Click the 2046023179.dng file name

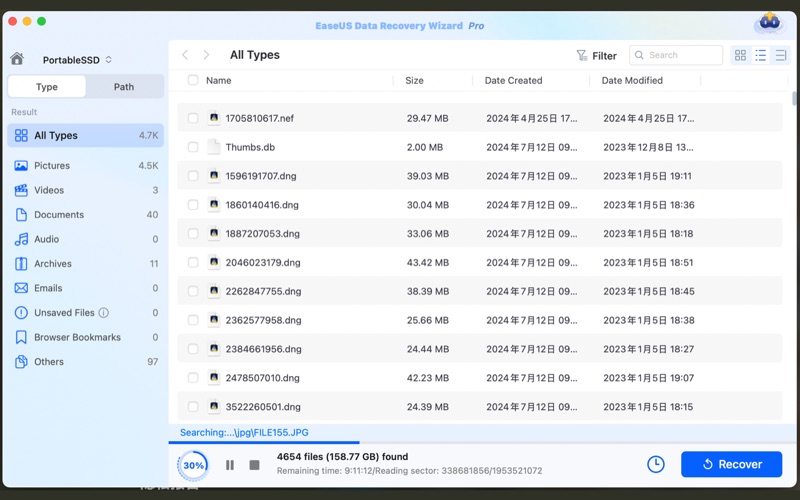pyautogui.click(x=263, y=262)
